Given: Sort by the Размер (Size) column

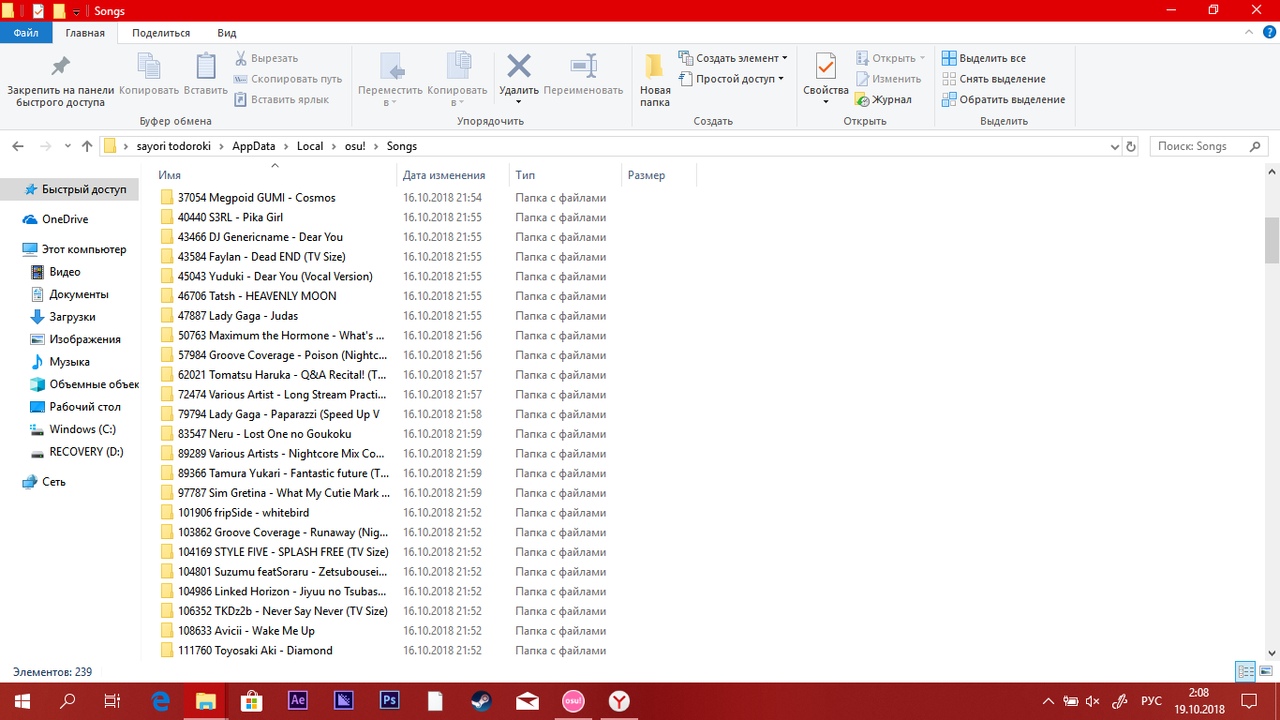Looking at the screenshot, I should (x=658, y=175).
